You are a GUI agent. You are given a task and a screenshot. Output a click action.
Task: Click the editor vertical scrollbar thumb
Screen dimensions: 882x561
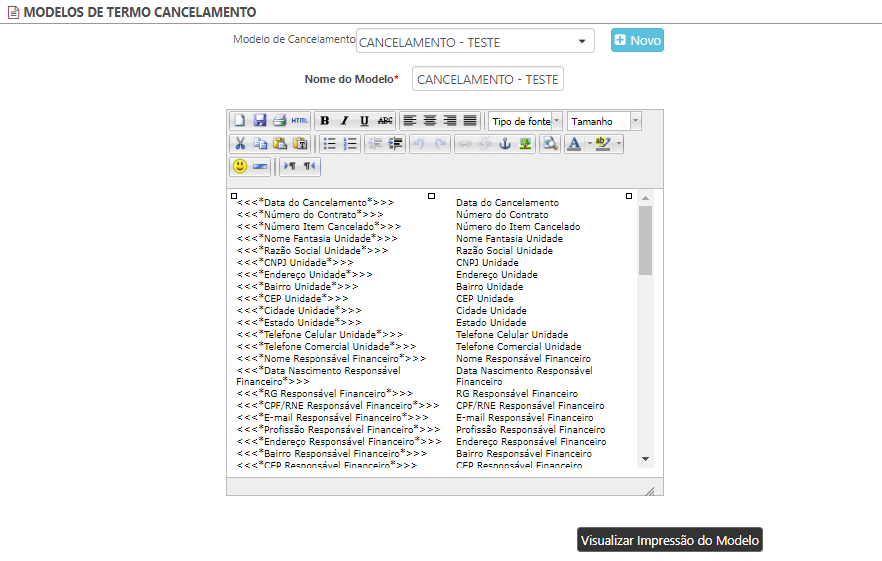click(x=646, y=240)
